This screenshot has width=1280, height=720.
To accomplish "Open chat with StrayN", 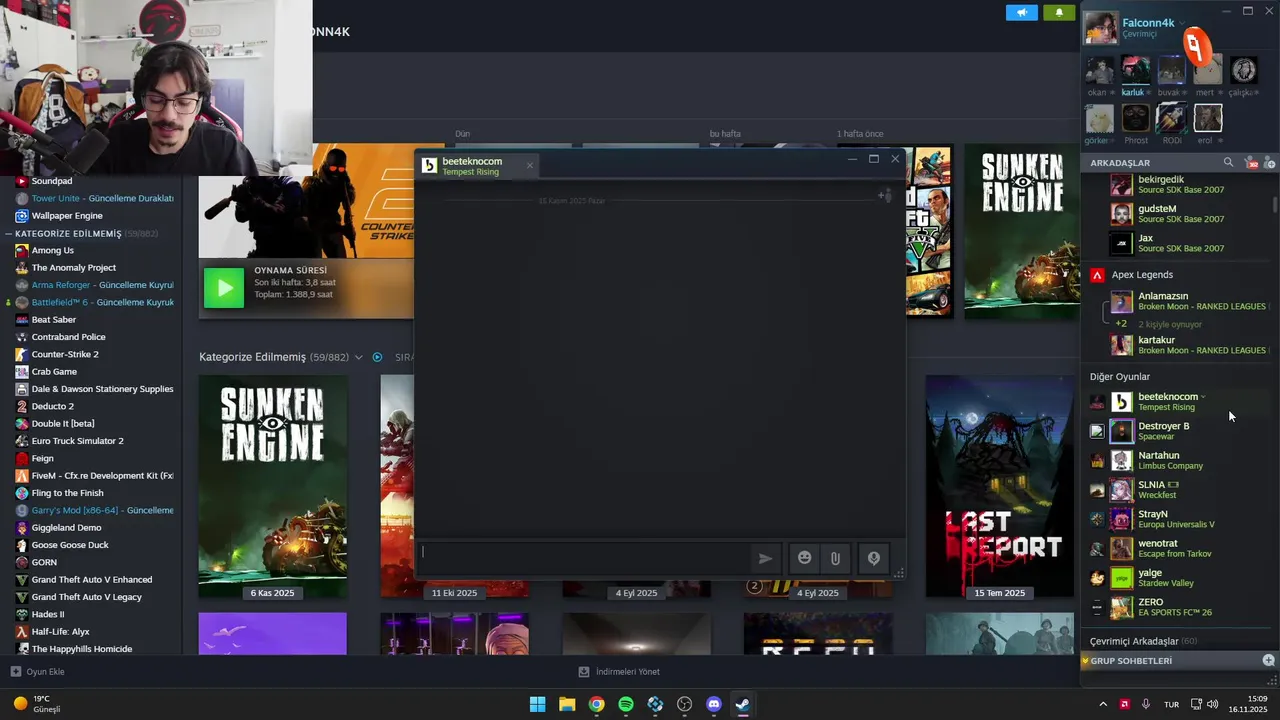I will coord(1180,519).
